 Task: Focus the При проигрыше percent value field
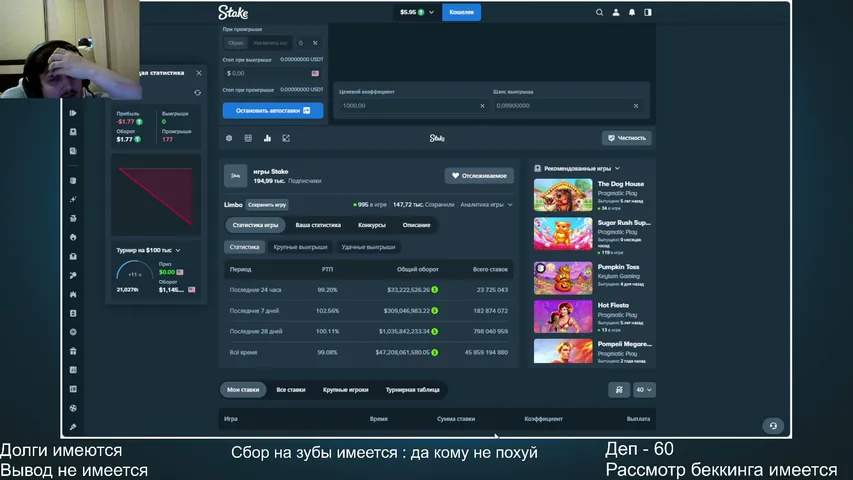pyautogui.click(x=301, y=43)
